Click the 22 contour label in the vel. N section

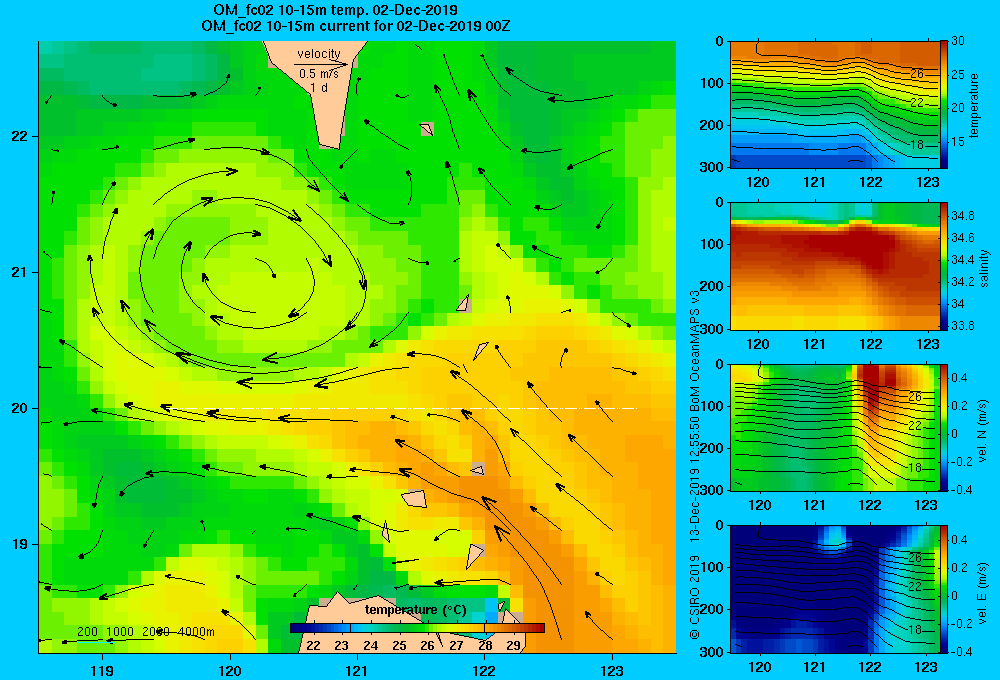click(915, 425)
